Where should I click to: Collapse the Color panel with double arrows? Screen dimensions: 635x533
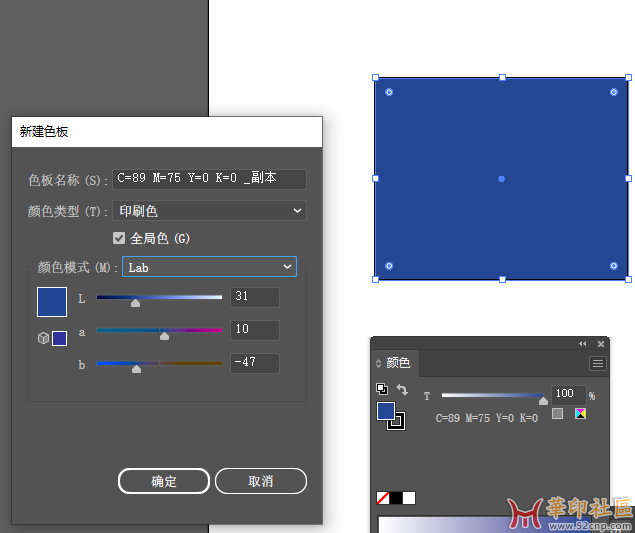pos(583,343)
